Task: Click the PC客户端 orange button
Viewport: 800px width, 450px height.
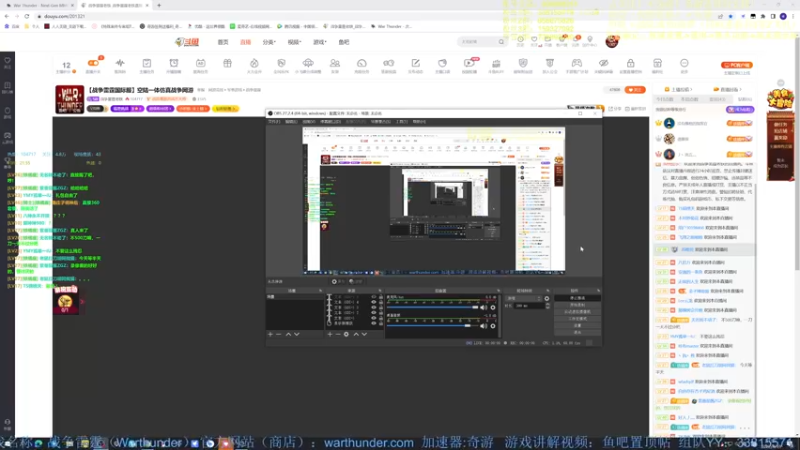Action: (736, 65)
